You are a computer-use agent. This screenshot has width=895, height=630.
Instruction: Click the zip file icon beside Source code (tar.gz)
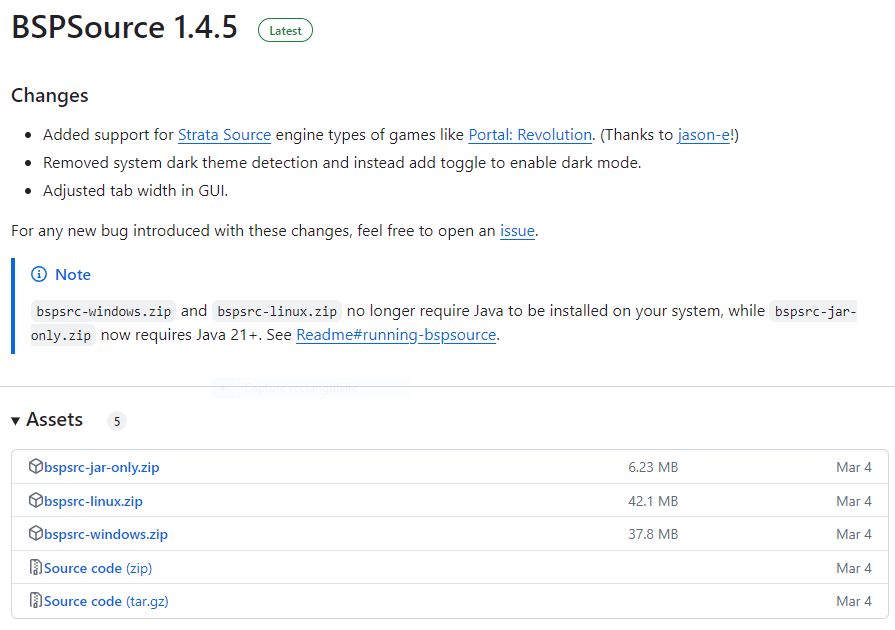(x=35, y=600)
